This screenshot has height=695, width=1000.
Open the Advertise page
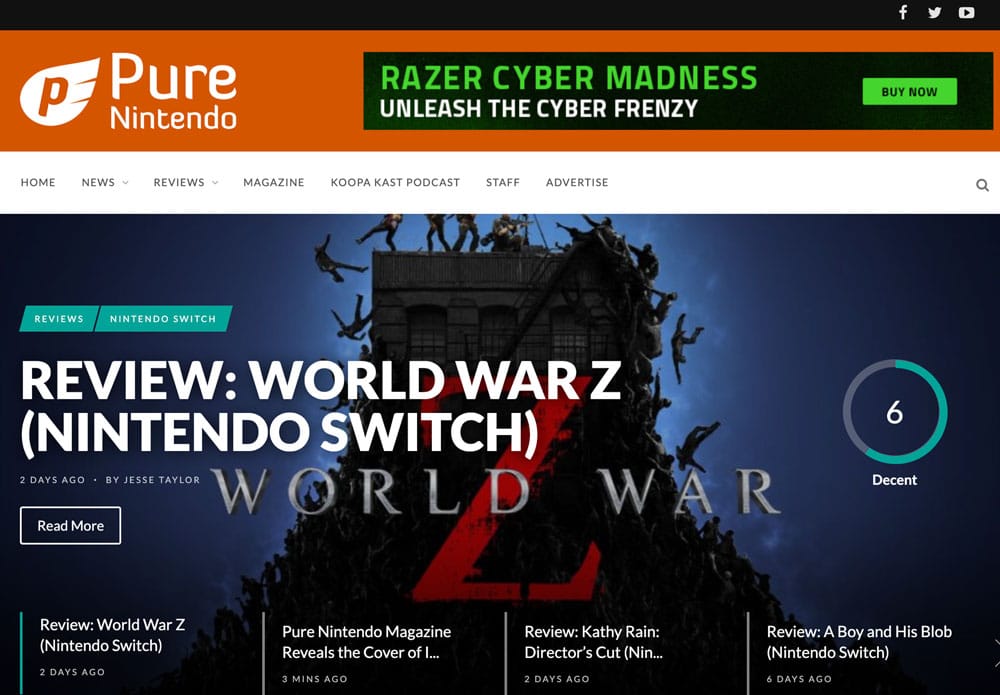coord(577,182)
